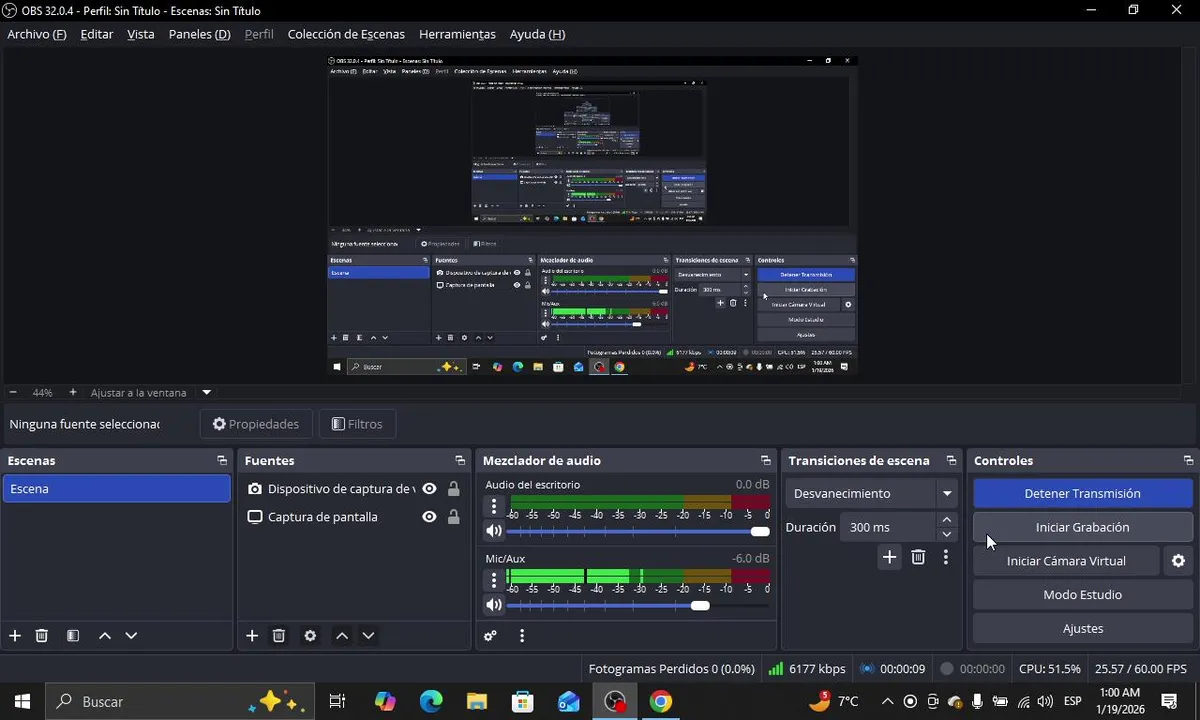The image size is (1200, 720).
Task: Select Dispositivo de captura source row
Action: [355, 489]
